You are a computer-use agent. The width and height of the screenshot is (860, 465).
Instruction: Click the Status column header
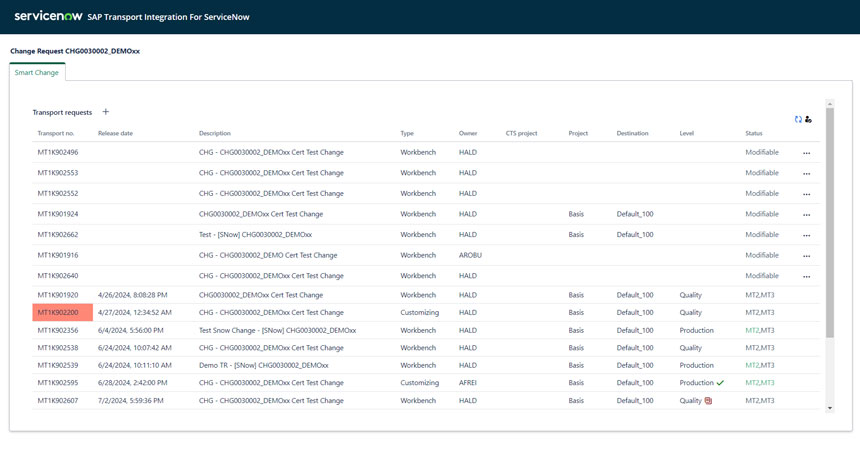tap(754, 133)
